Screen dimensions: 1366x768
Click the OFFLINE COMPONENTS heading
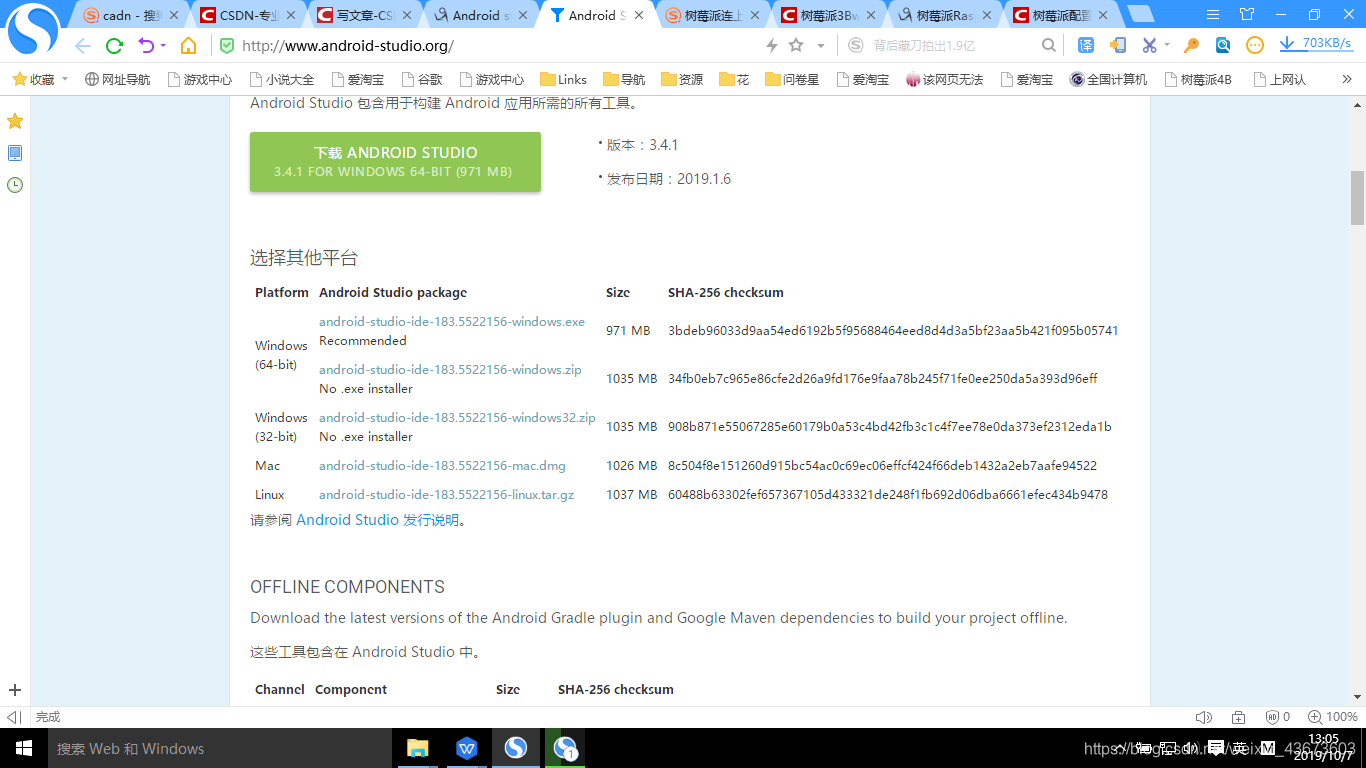point(347,587)
